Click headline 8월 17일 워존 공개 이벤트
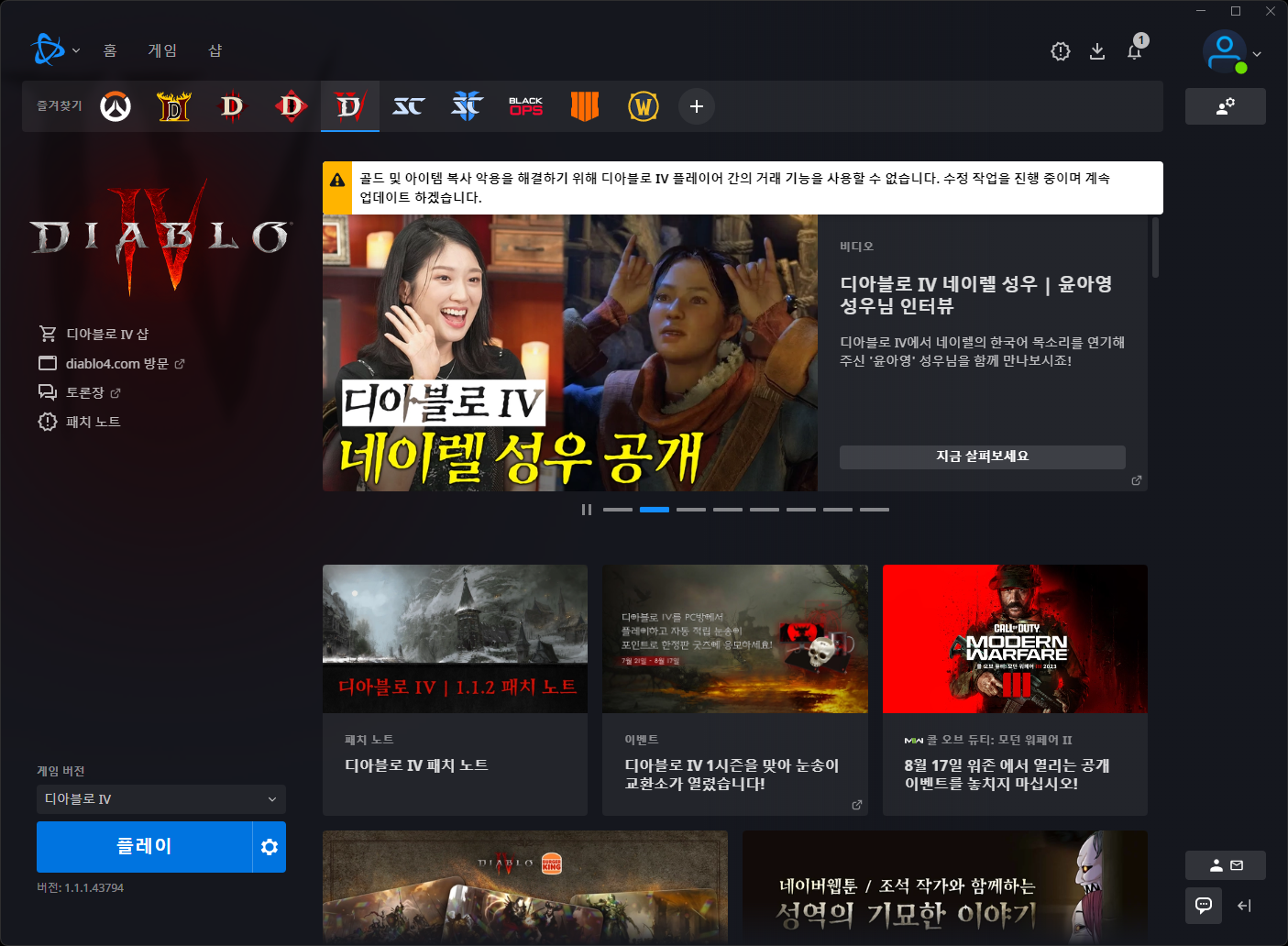This screenshot has height=946, width=1288. pos(1007,775)
